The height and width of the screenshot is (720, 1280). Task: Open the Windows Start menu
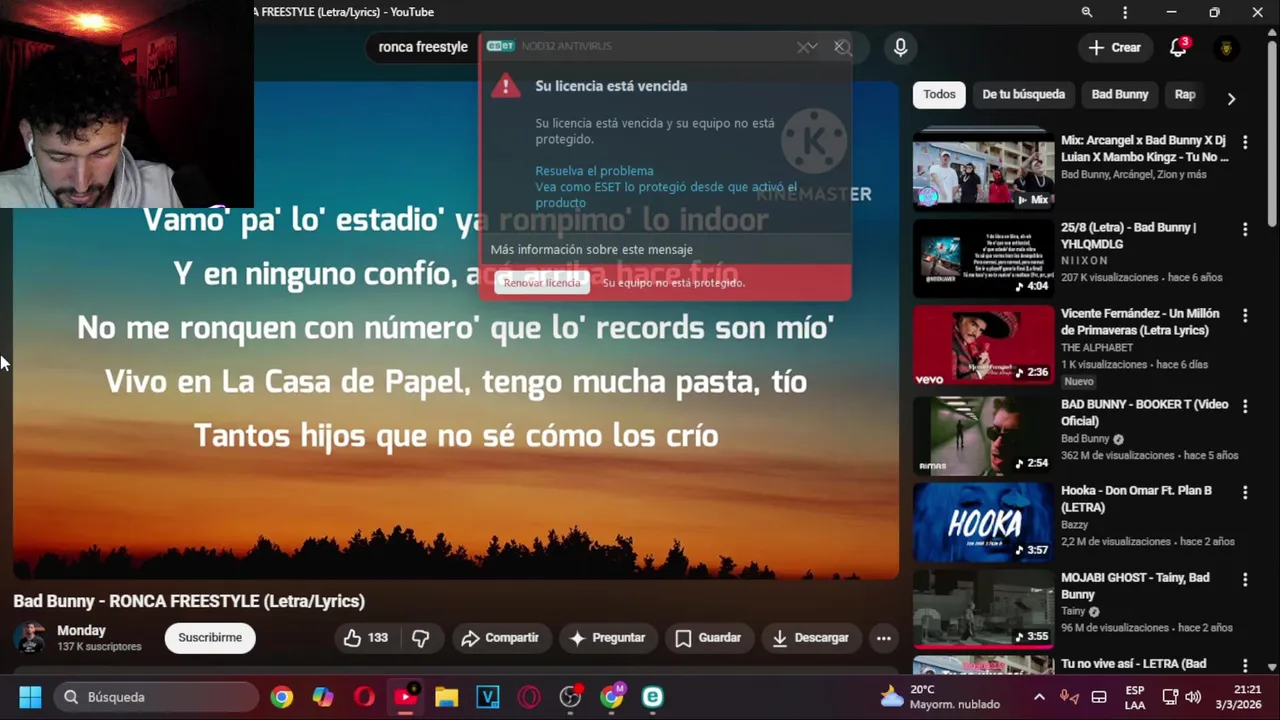point(30,697)
